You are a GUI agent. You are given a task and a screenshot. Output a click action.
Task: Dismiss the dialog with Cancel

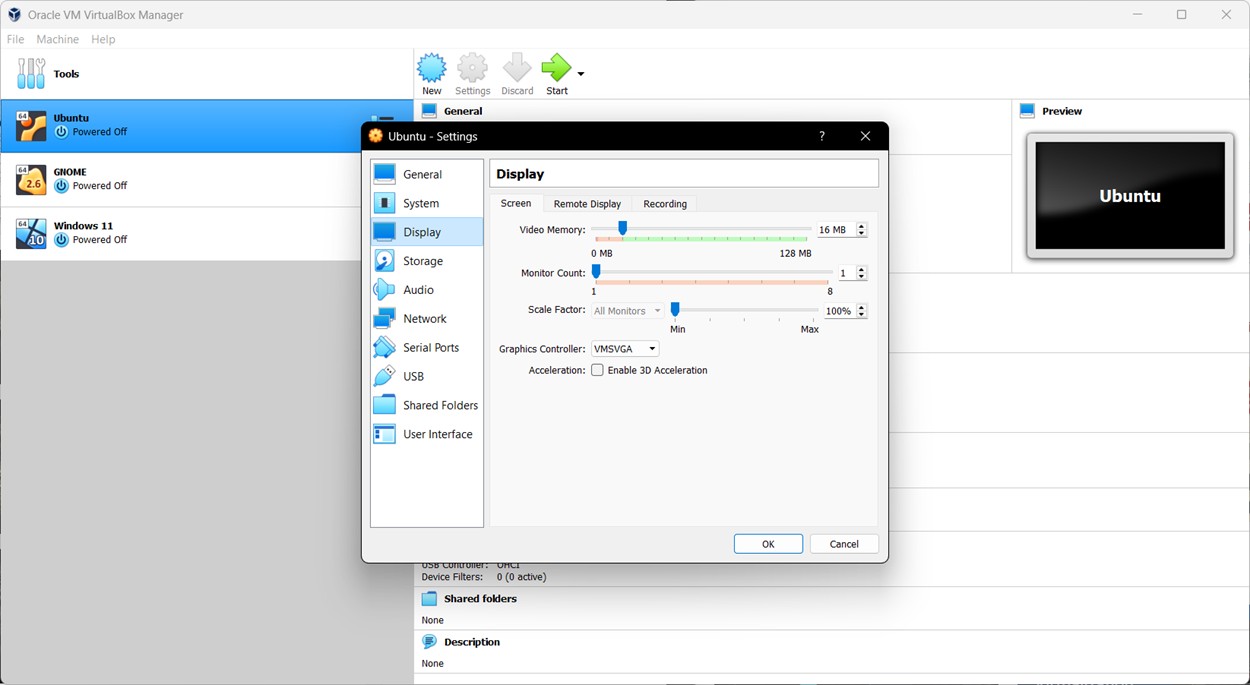click(844, 543)
